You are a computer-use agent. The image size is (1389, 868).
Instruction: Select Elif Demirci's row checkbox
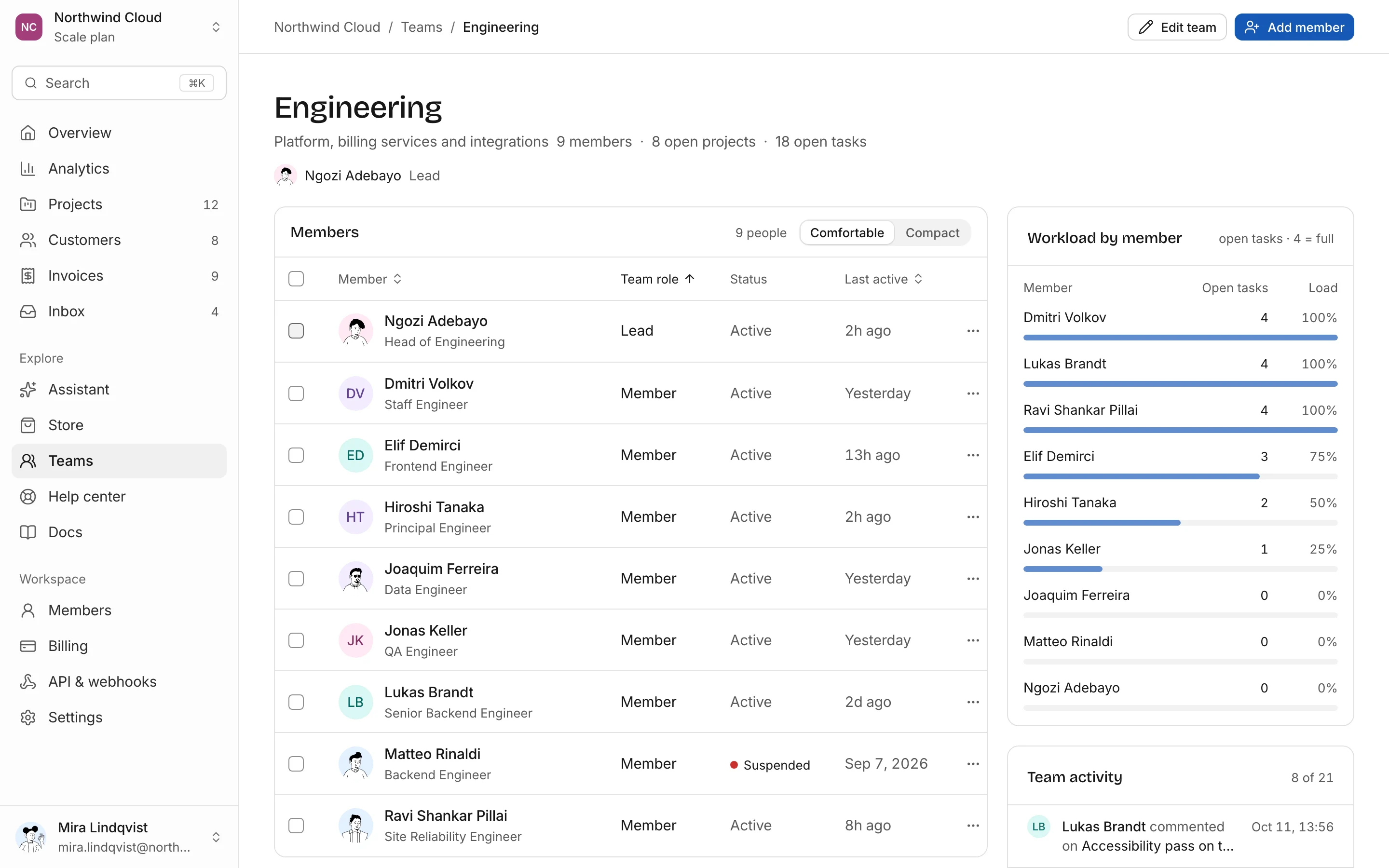tap(296, 455)
